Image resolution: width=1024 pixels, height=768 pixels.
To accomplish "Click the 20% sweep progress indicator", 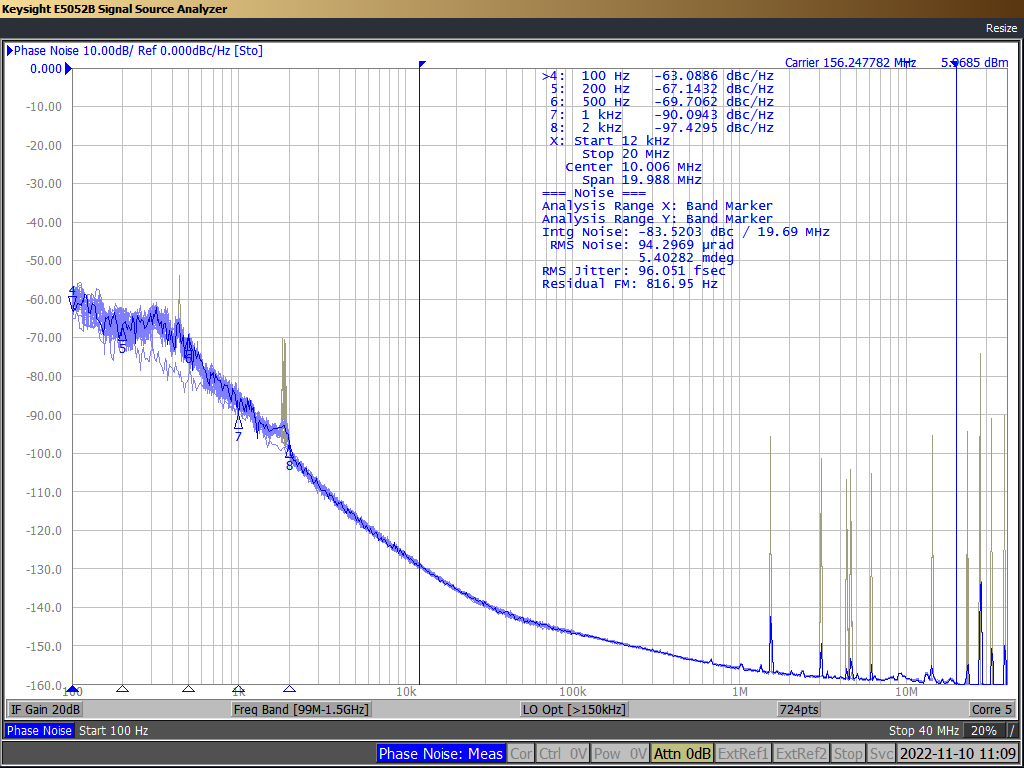I will coord(982,731).
